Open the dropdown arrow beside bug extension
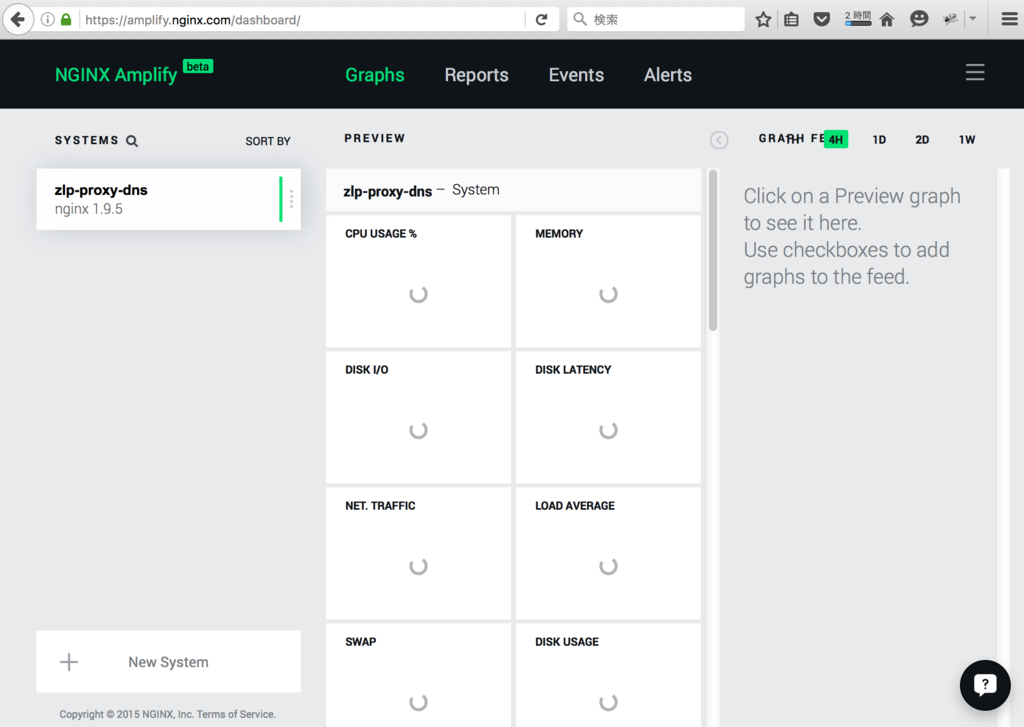The image size is (1024, 727). click(x=972, y=19)
